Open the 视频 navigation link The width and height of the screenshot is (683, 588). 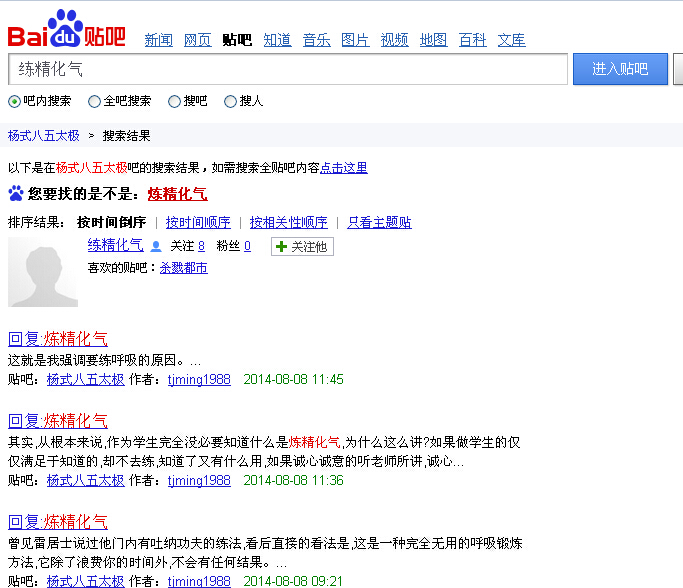[395, 40]
